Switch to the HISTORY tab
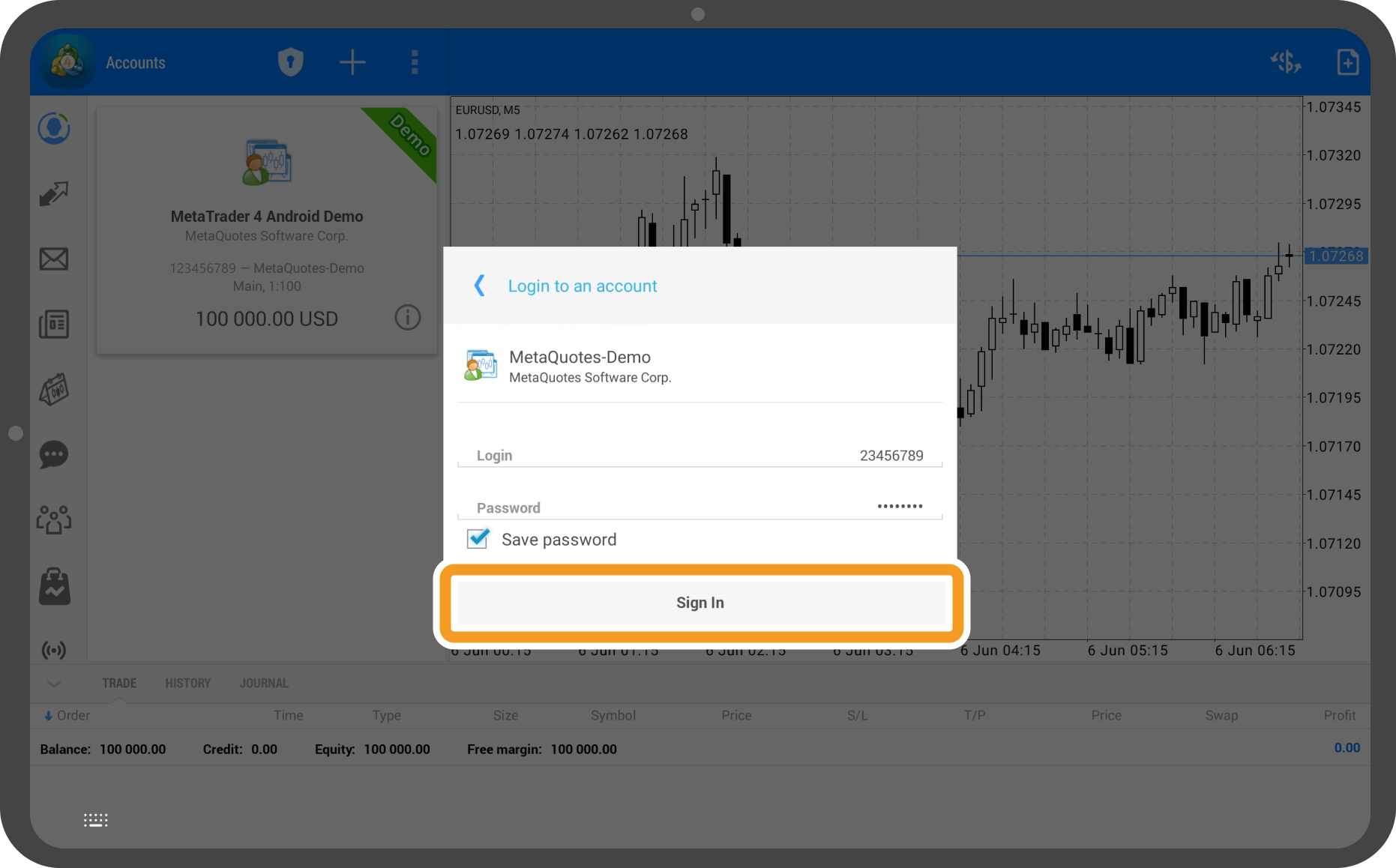Screen dimensions: 1396x868 point(188,683)
